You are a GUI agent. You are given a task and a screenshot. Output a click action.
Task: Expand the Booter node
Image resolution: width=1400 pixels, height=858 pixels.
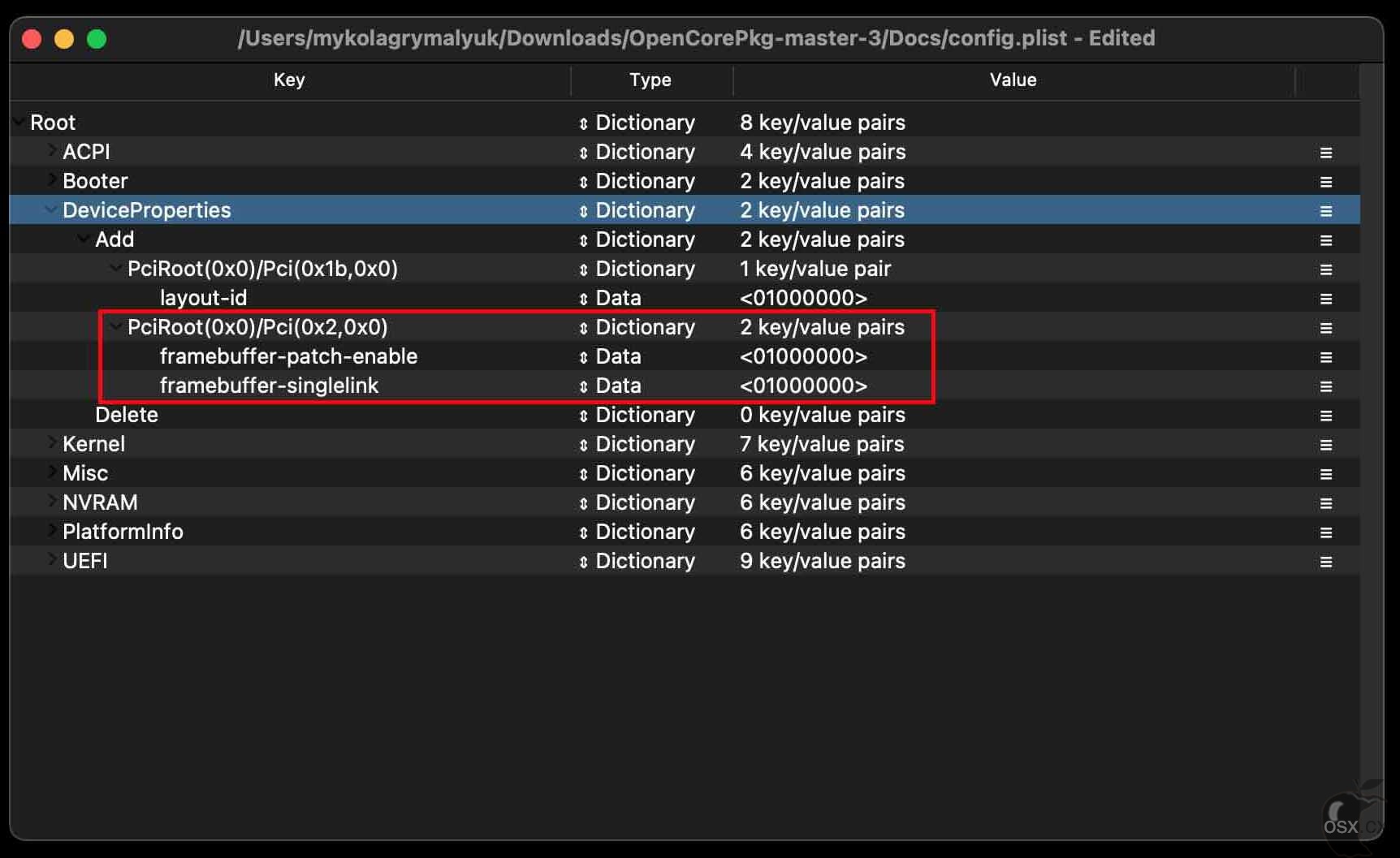click(51, 179)
